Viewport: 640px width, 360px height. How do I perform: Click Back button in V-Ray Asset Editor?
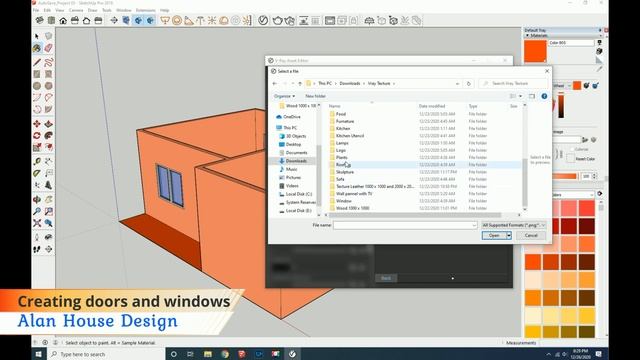point(386,278)
